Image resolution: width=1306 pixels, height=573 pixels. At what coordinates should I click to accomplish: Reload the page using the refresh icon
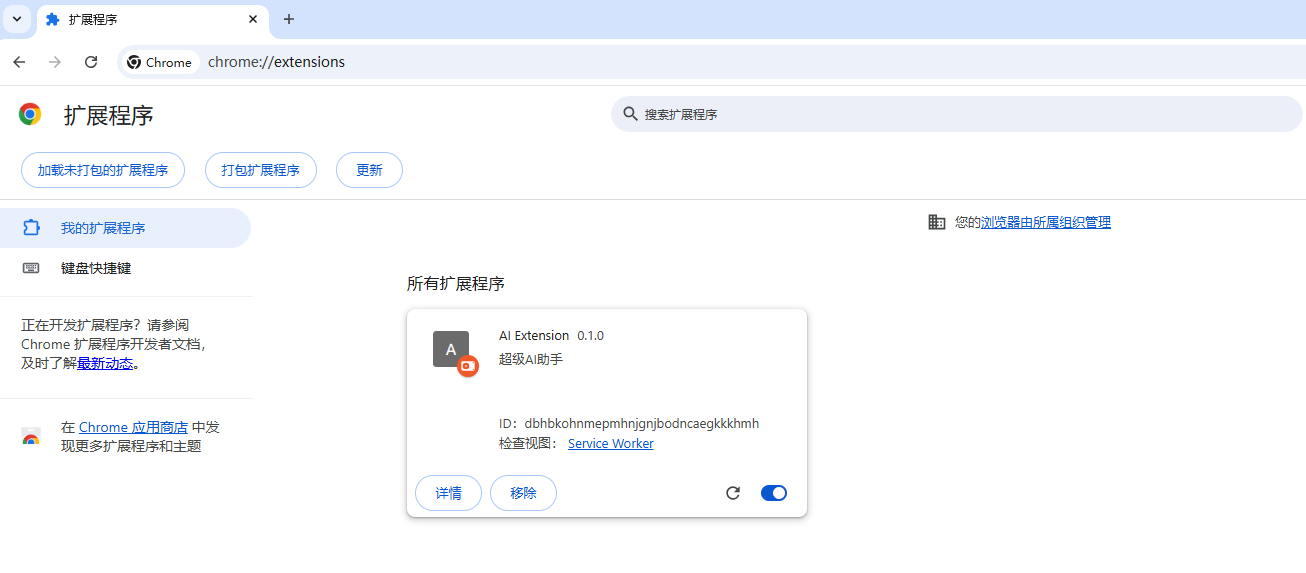[91, 62]
